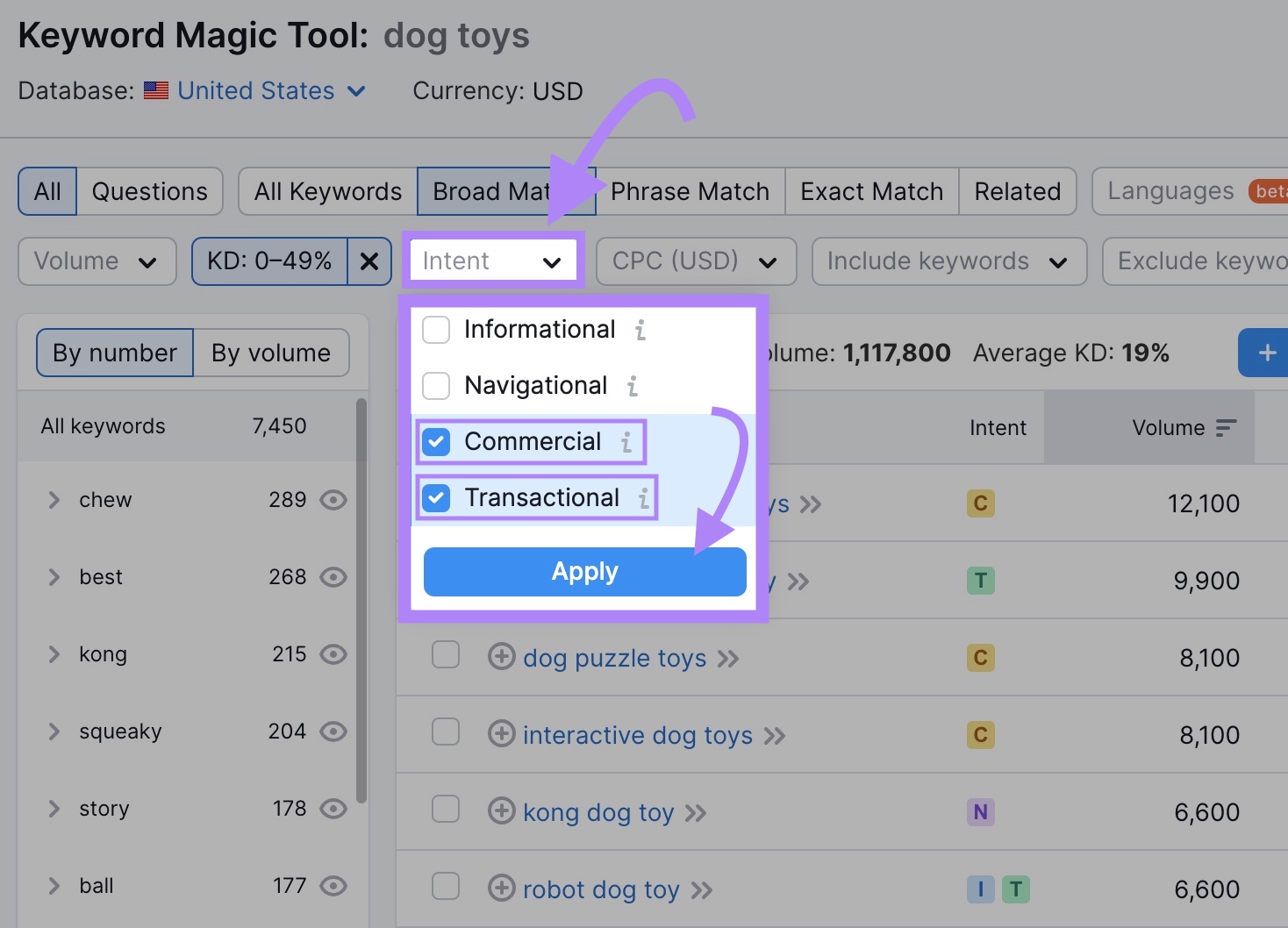Click the info icon next to Commercial
1288x928 pixels.
coord(625,443)
